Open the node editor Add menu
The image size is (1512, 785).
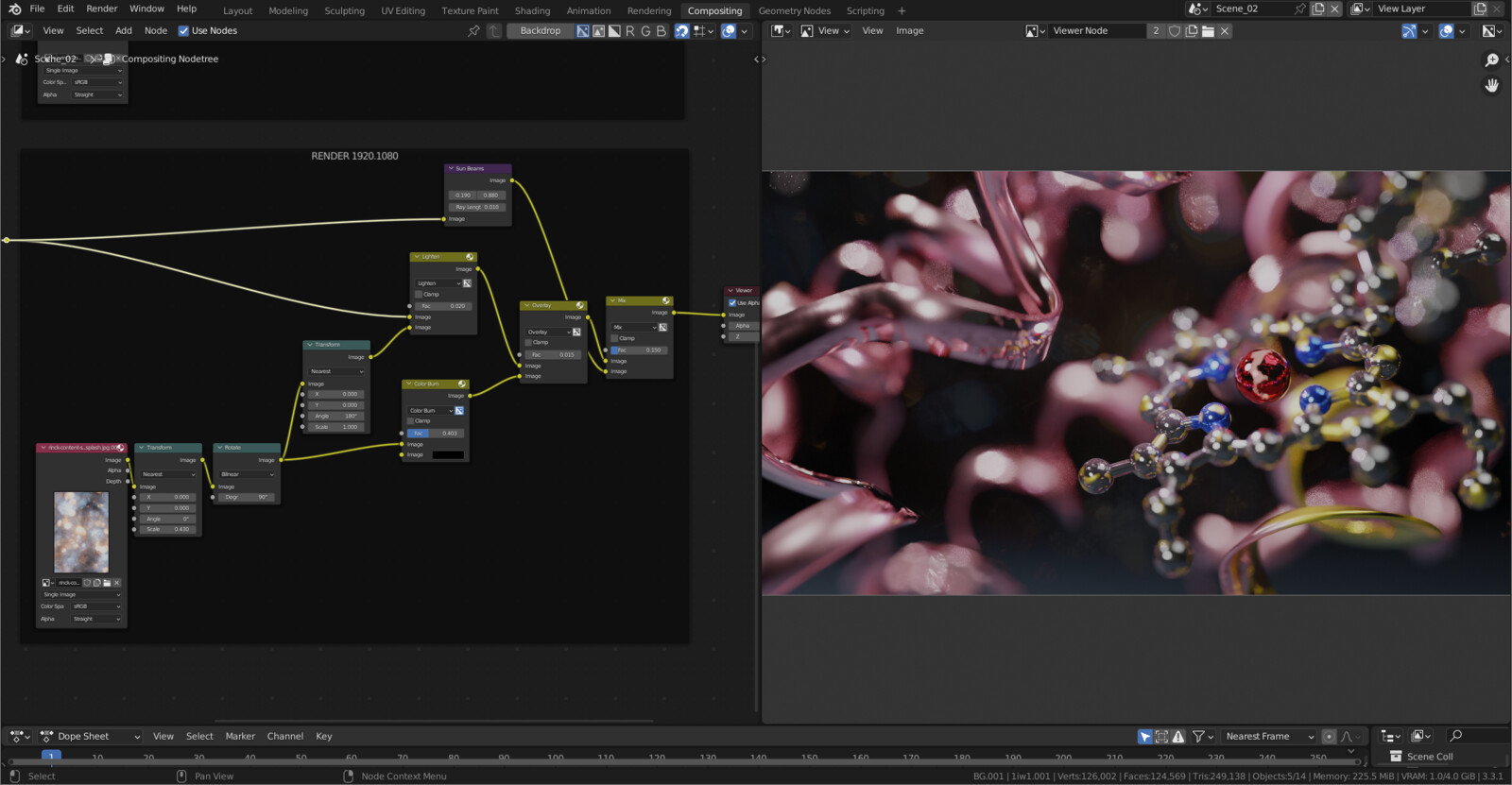[124, 31]
